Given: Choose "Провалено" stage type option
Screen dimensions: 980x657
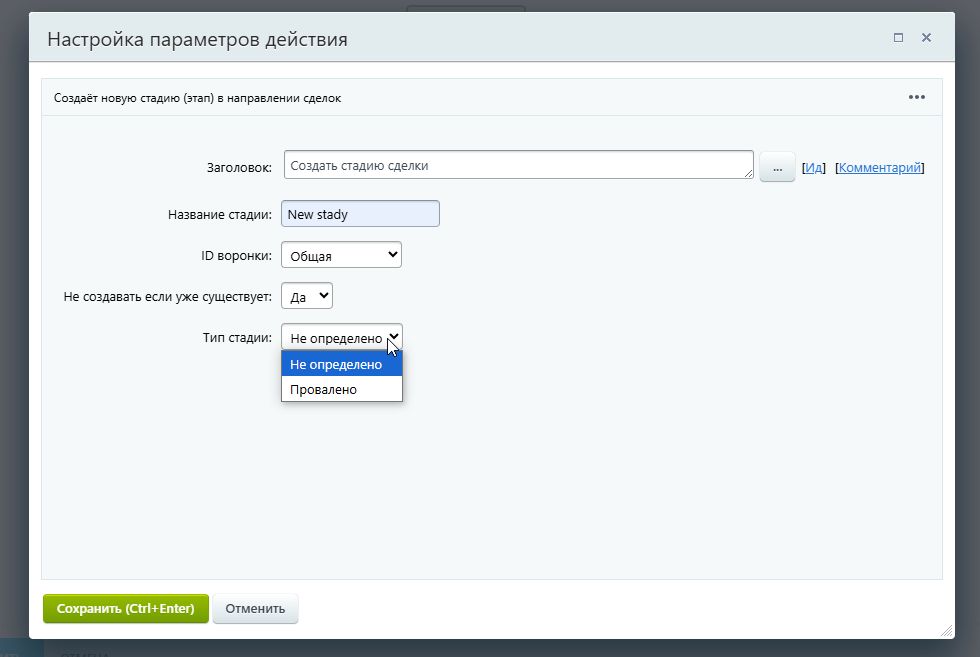Looking at the screenshot, I should [x=341, y=390].
